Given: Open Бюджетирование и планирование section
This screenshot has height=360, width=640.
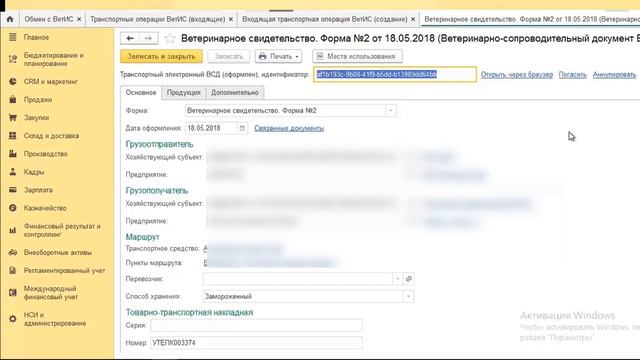Looking at the screenshot, I should click(x=53, y=59).
